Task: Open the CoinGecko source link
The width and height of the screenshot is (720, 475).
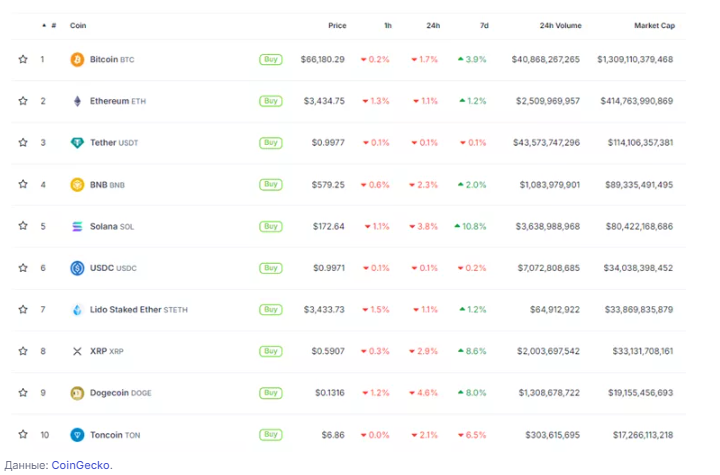Action: click(x=80, y=465)
